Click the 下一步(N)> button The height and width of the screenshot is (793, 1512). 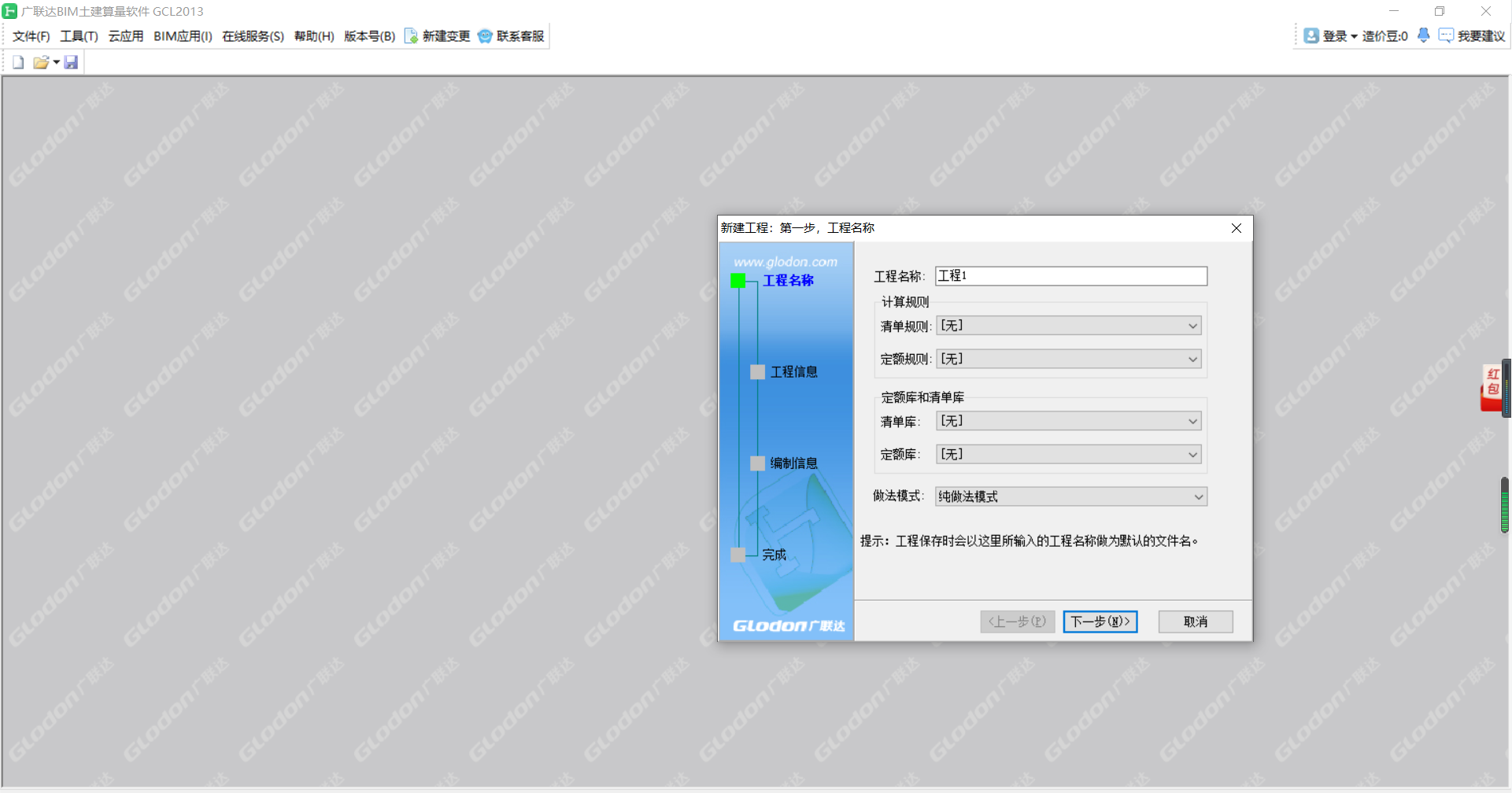coord(1100,621)
